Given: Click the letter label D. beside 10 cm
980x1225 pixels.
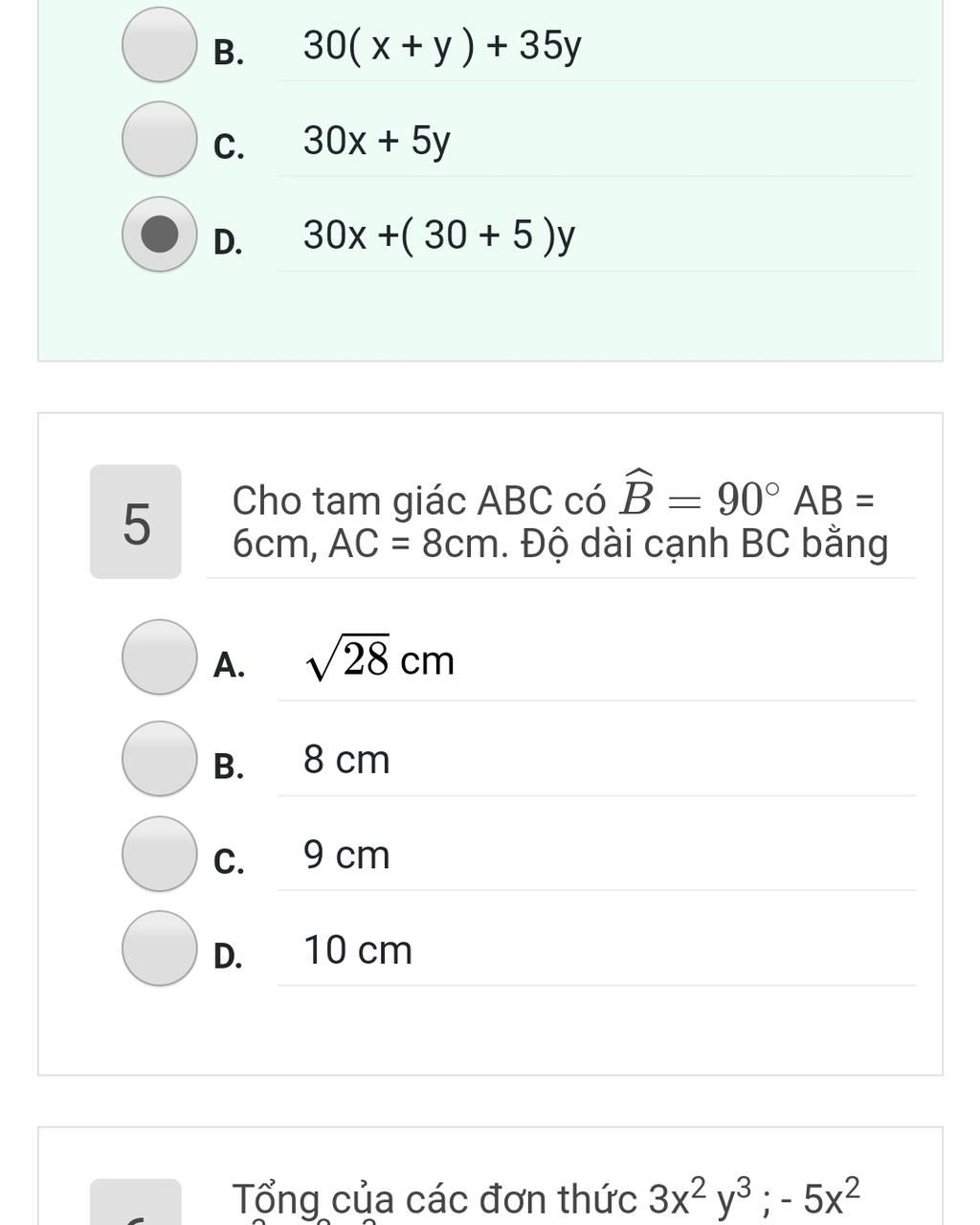Looking at the screenshot, I should (228, 955).
